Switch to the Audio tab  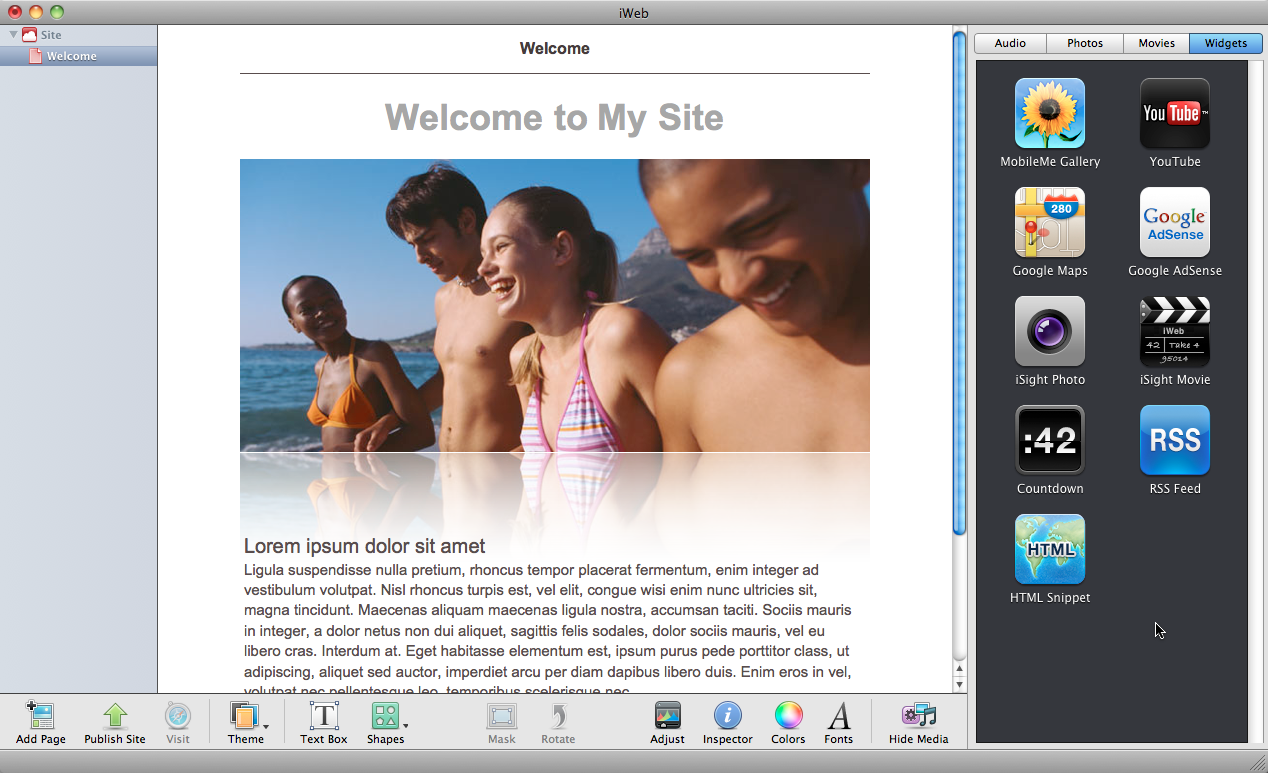1010,43
